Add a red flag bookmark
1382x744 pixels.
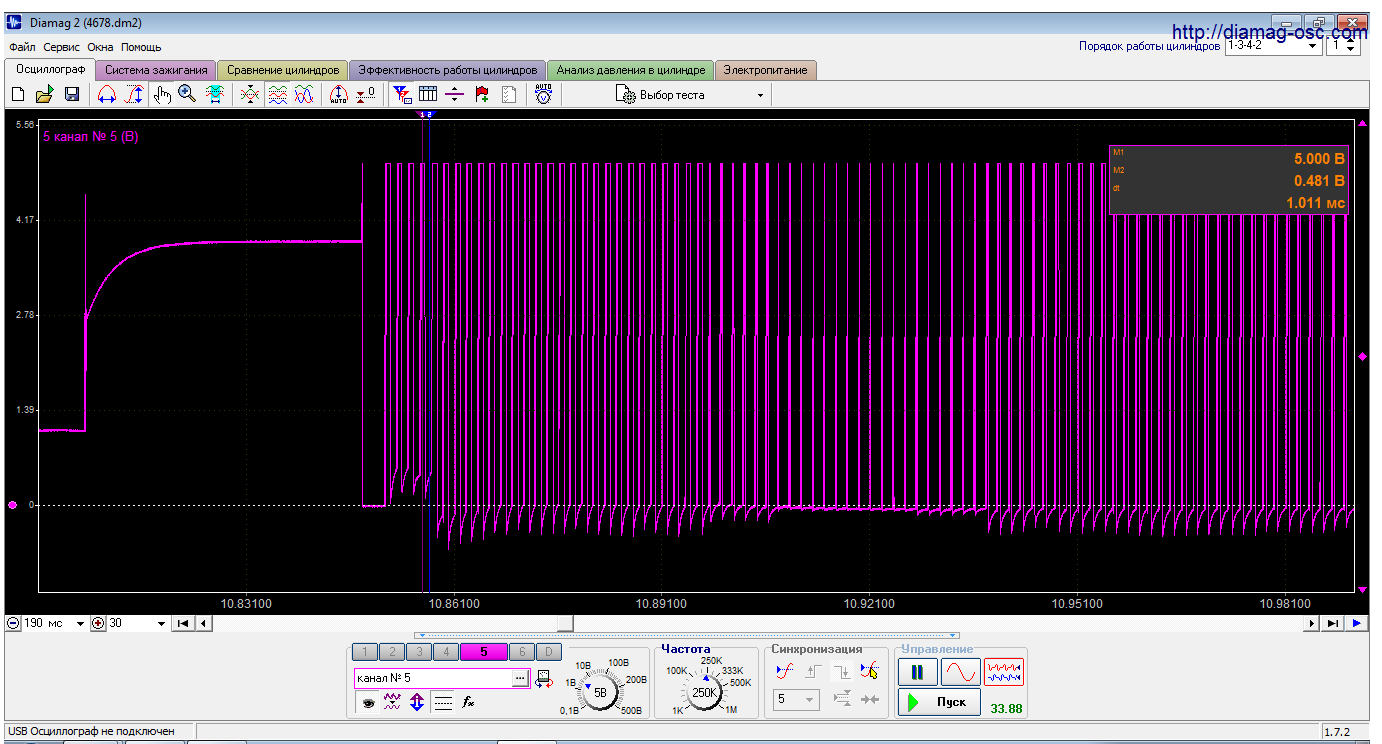(482, 94)
